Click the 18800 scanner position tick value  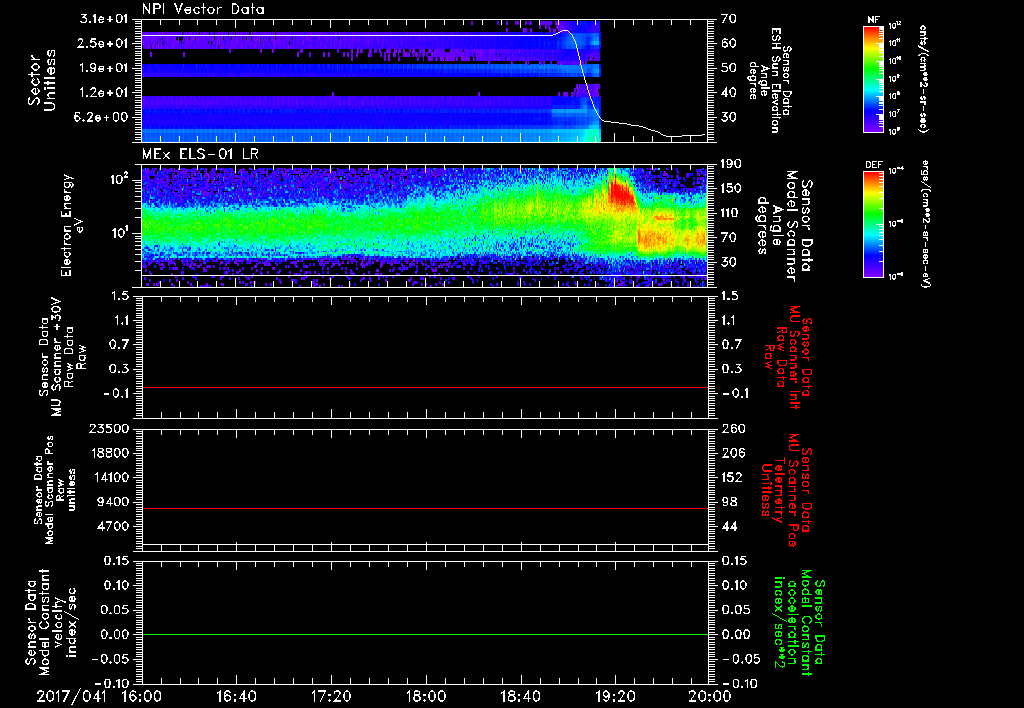tap(109, 453)
